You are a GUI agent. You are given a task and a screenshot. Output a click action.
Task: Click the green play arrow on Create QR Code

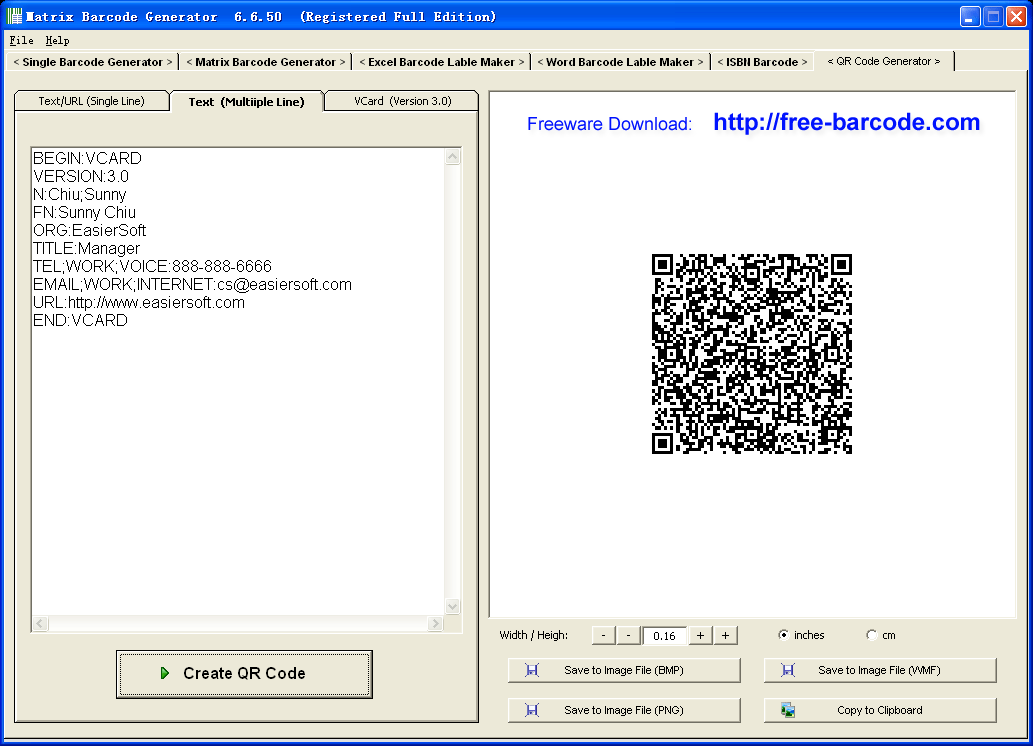tap(165, 673)
